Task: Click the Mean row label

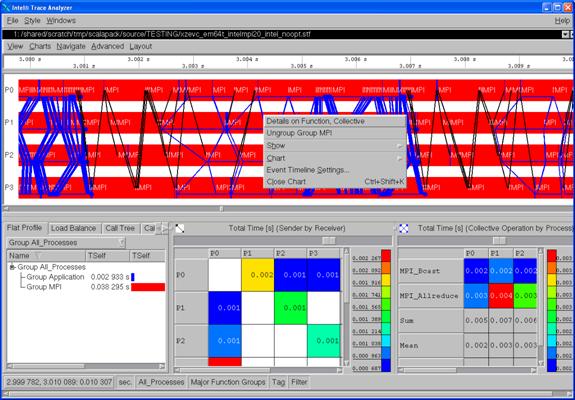Action: 431,345
